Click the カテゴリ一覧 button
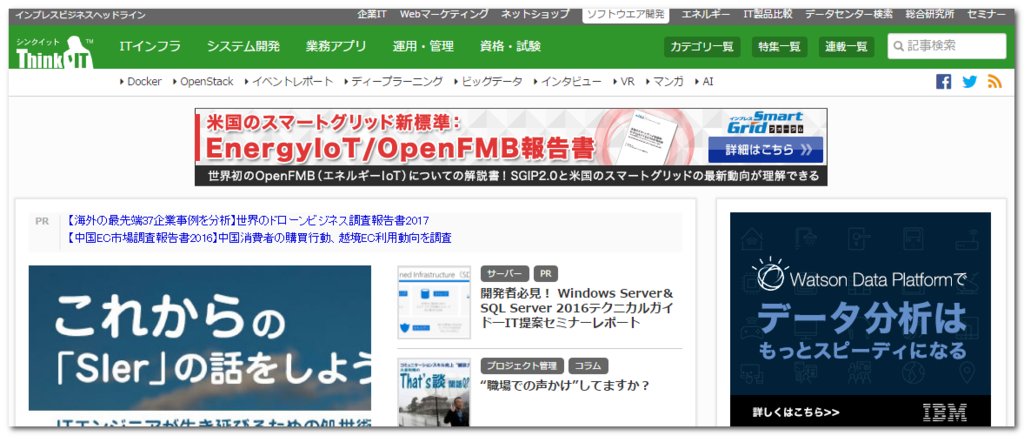The width and height of the screenshot is (1024, 436). pyautogui.click(x=702, y=47)
